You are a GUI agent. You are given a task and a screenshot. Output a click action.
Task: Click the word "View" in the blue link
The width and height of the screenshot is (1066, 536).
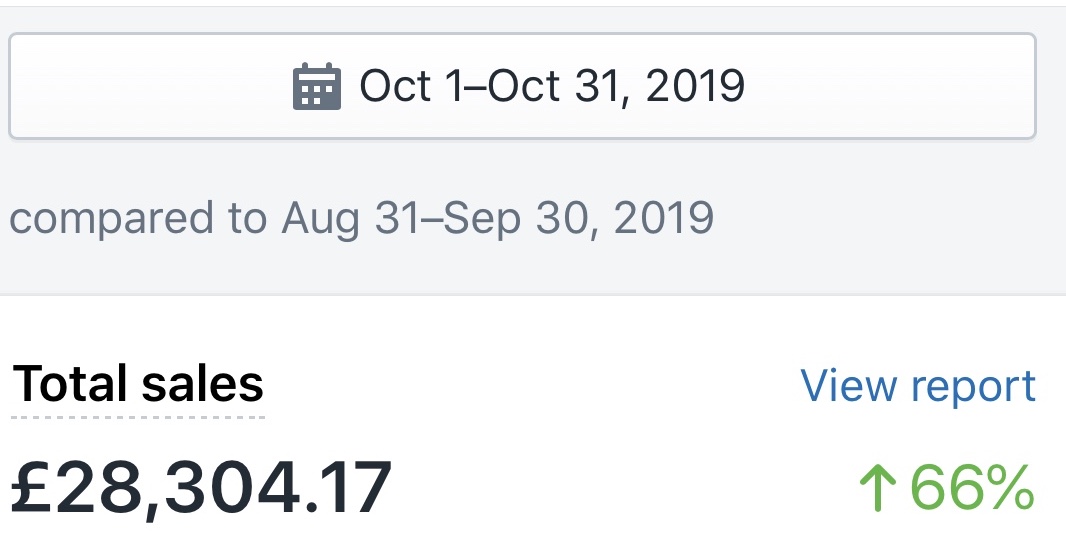tap(849, 384)
